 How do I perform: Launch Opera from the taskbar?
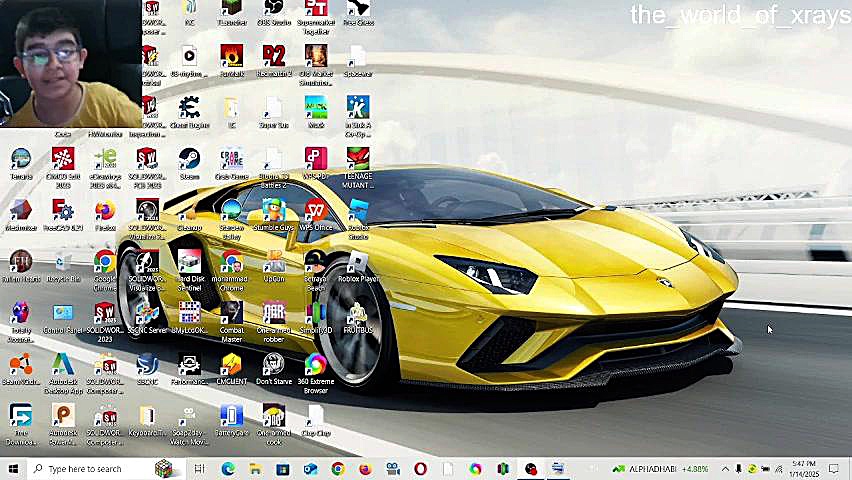(421, 469)
